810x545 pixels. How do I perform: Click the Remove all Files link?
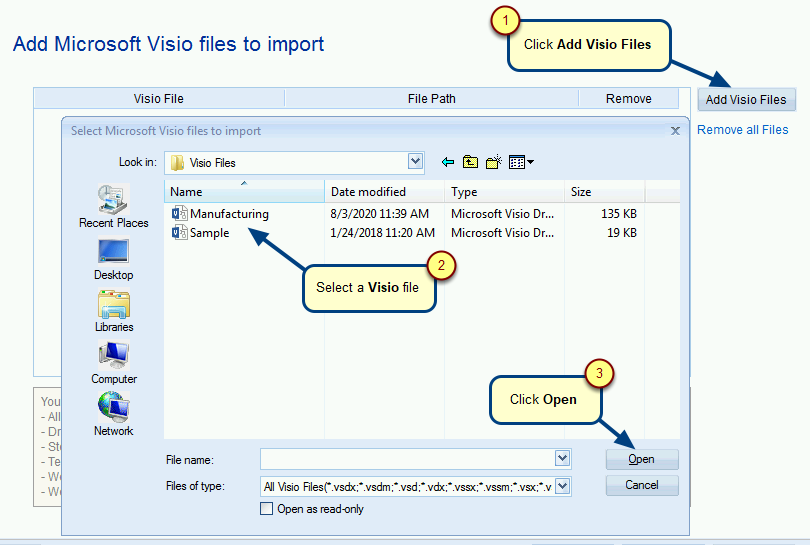click(742, 130)
